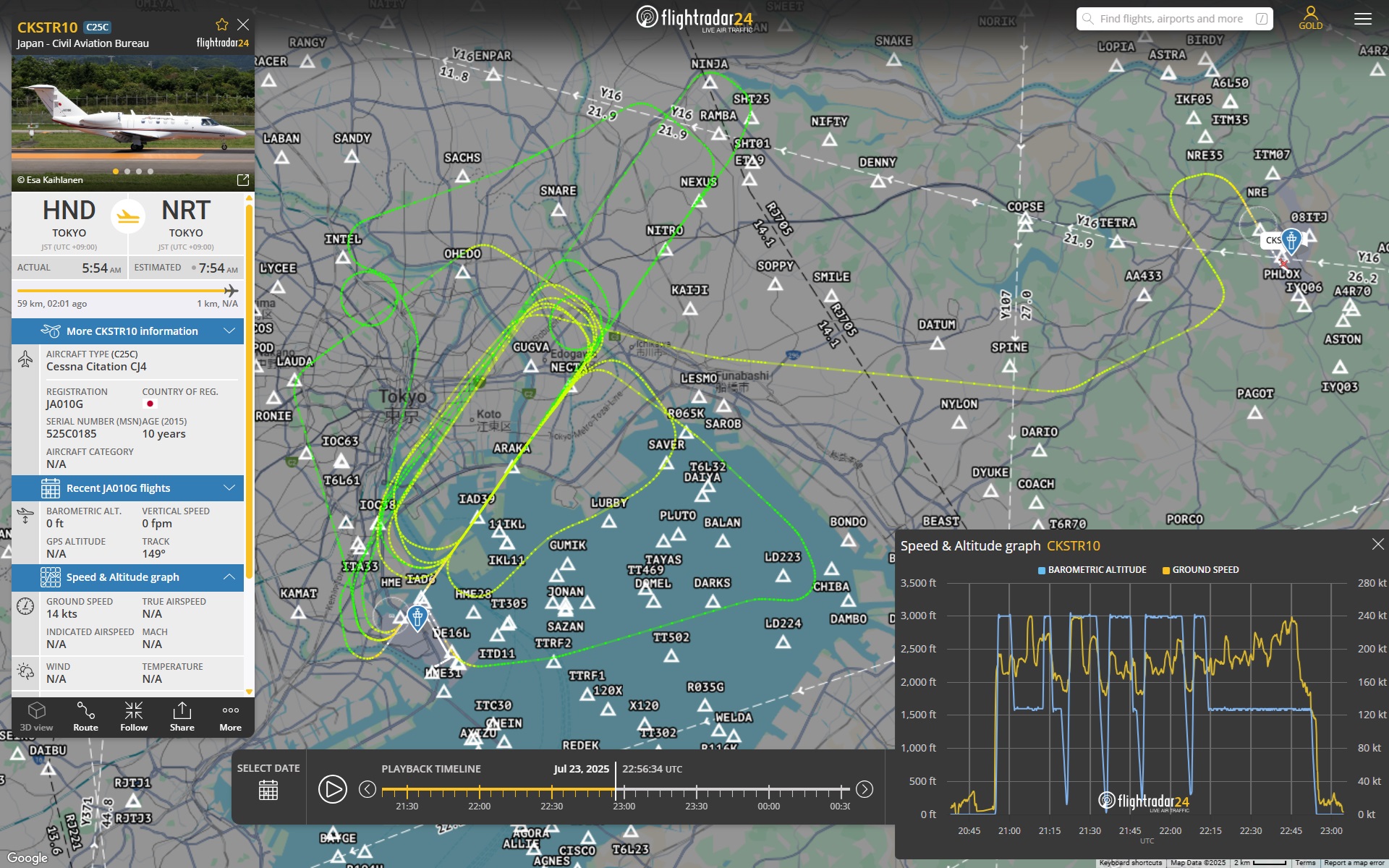Click the map scale 2 km indicator
Viewport: 1389px width, 868px height.
pos(1260,862)
